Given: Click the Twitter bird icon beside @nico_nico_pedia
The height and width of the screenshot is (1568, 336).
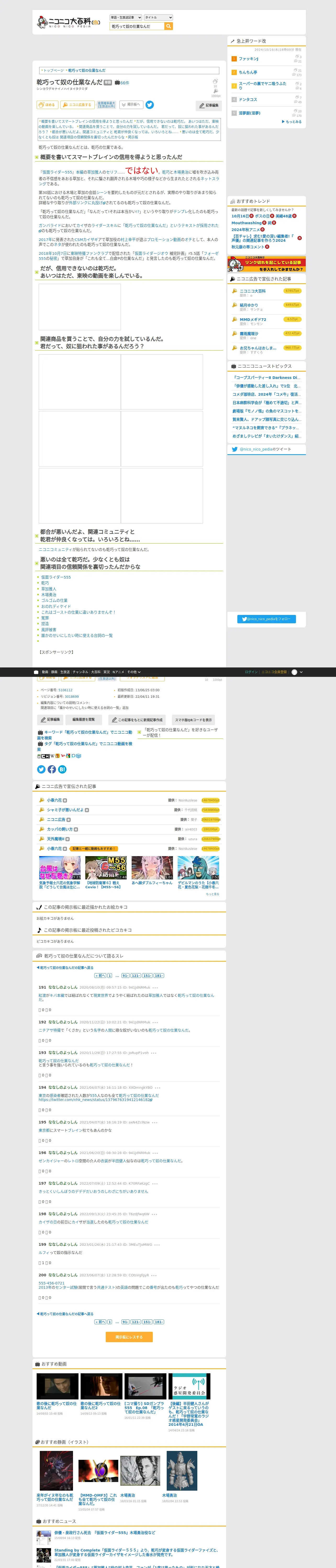Looking at the screenshot, I should coord(235,449).
